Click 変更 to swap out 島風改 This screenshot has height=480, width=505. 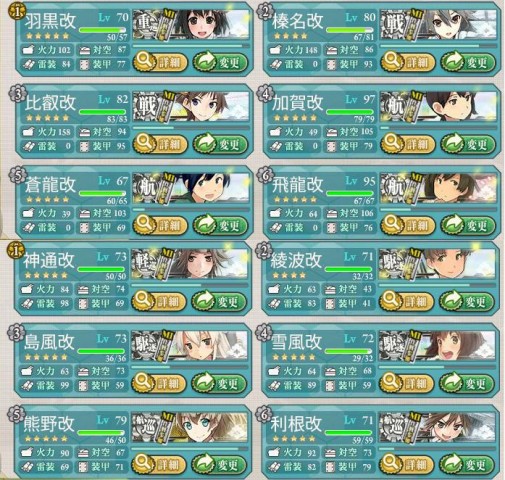click(219, 383)
